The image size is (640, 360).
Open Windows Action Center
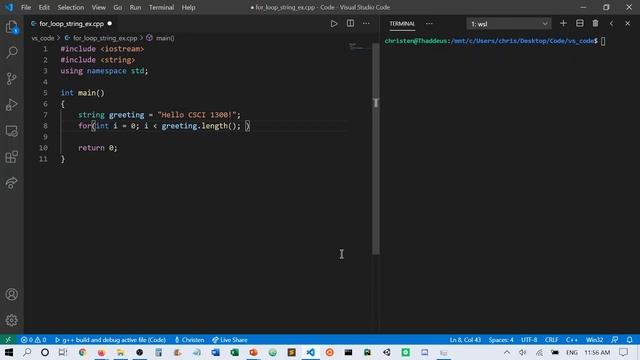[x=624, y=352]
